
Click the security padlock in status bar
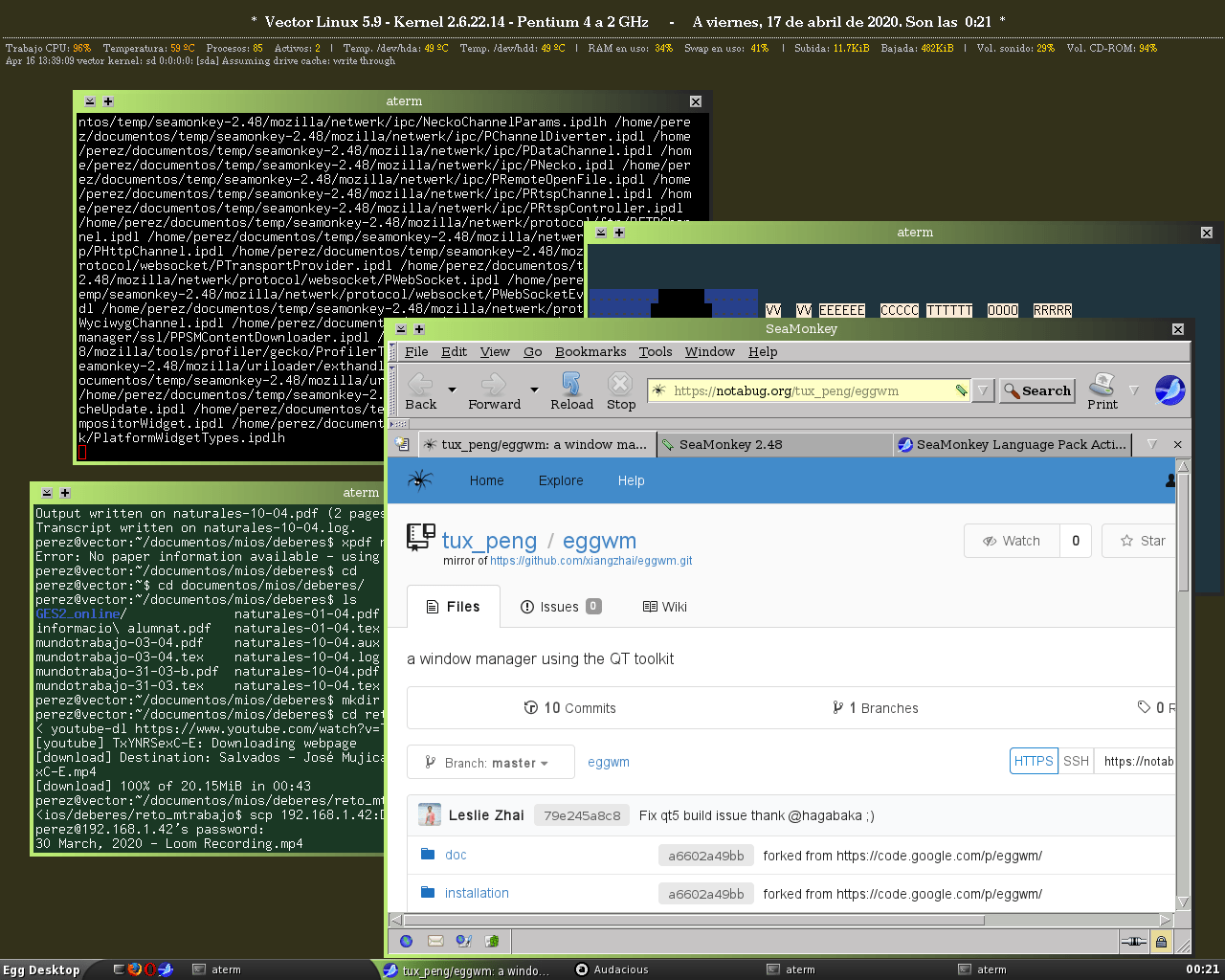pos(1161,942)
